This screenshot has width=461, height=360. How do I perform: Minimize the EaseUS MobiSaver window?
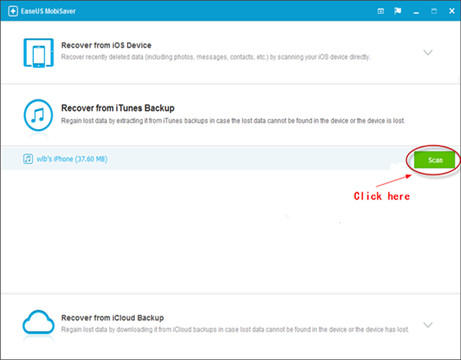tap(416, 12)
